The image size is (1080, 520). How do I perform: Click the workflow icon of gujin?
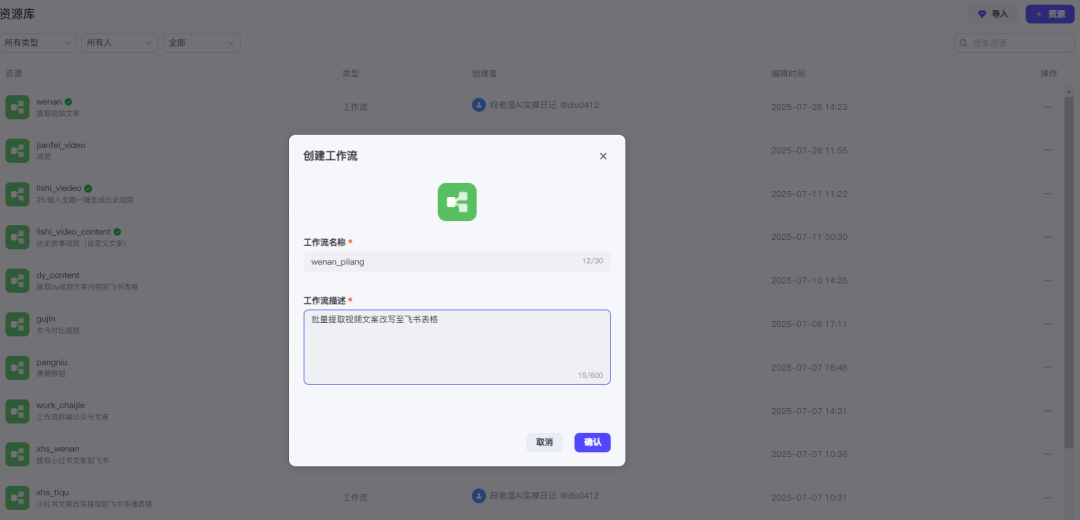tap(17, 324)
